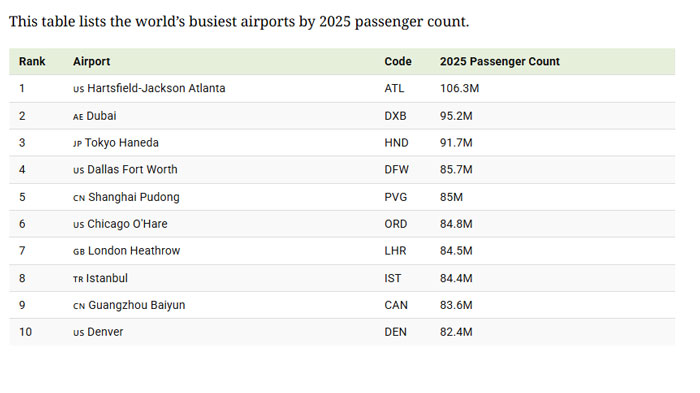The image size is (700, 393).
Task: Click the ORD airport code cell
Action: click(x=396, y=224)
